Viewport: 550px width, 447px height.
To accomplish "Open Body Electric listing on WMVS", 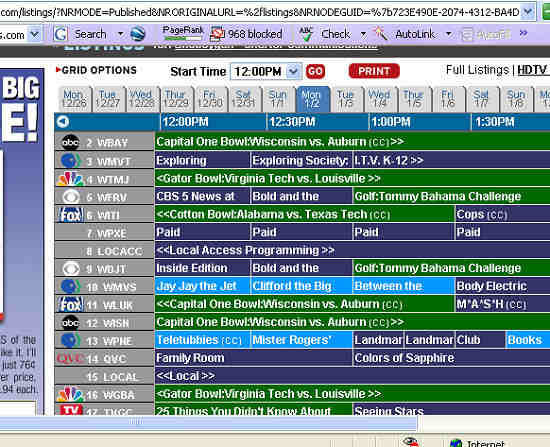I will tap(502, 286).
